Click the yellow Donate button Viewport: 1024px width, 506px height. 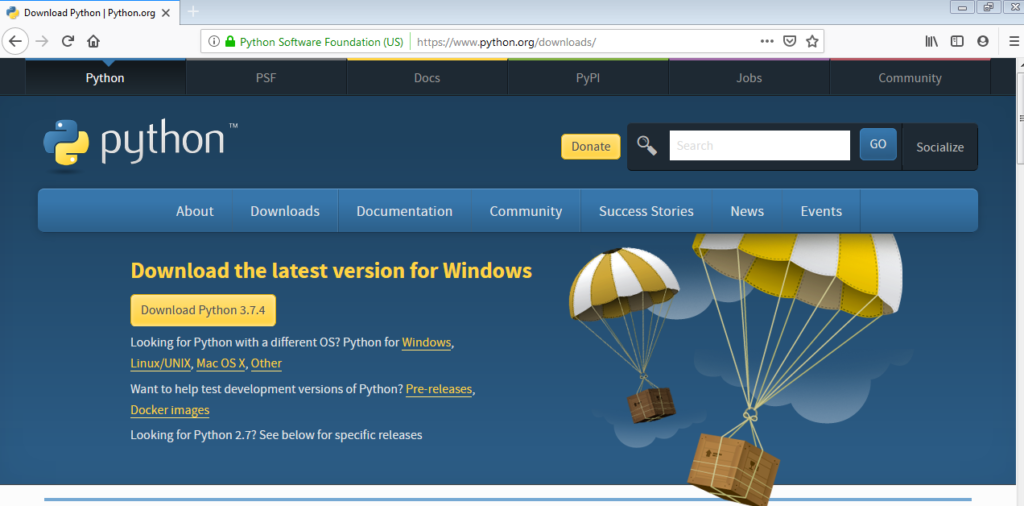(590, 146)
